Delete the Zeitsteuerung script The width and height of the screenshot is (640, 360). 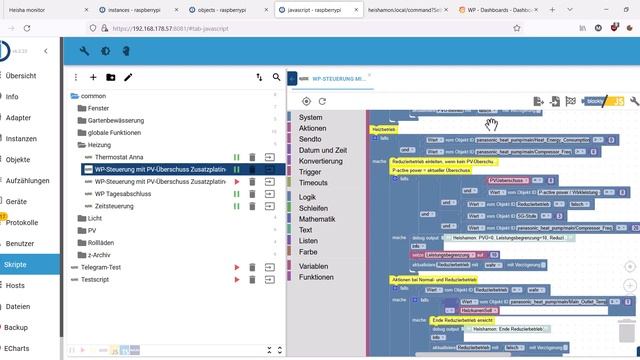click(252, 206)
